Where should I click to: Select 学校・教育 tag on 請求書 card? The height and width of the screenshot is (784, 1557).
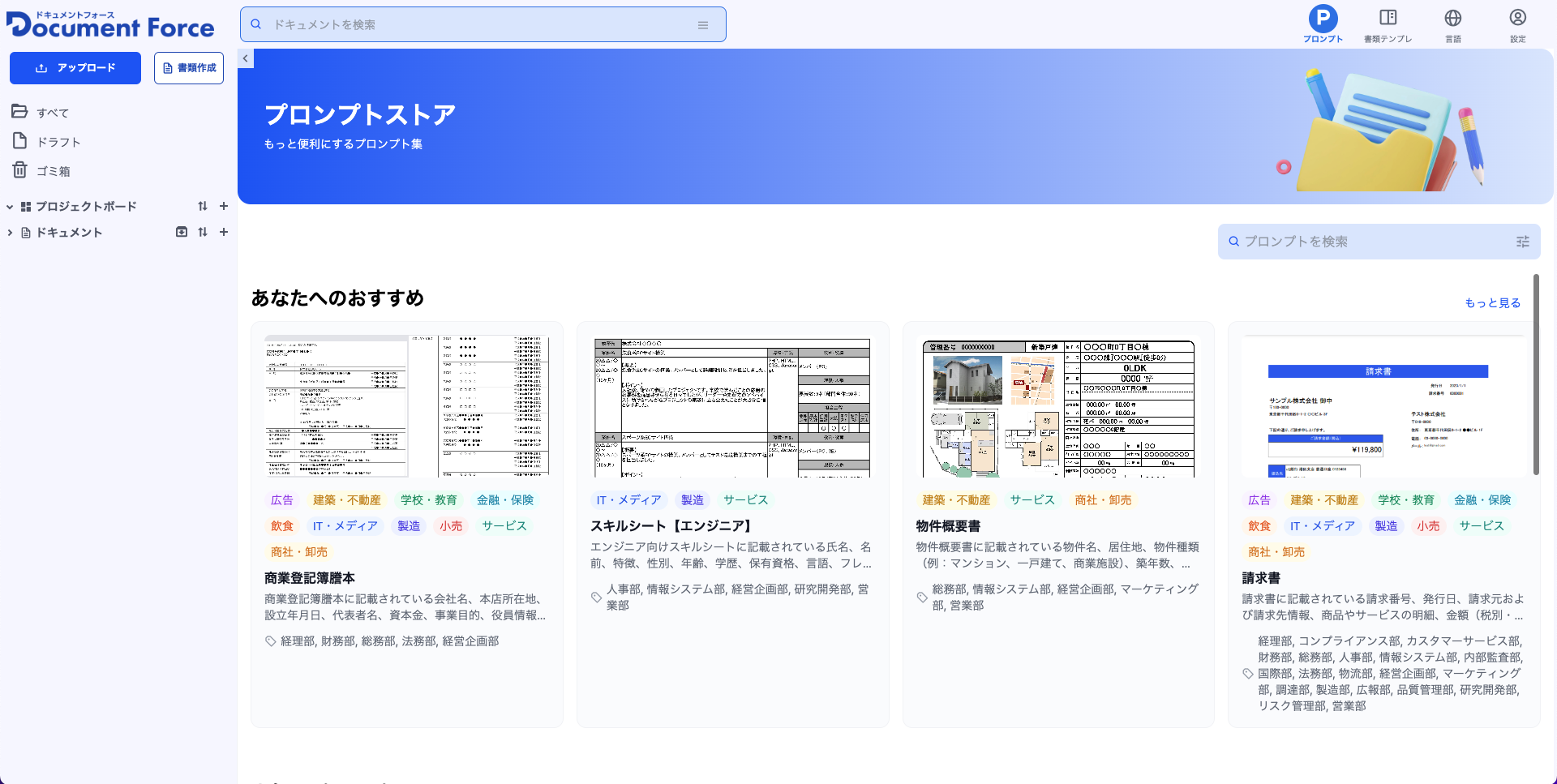click(1406, 500)
